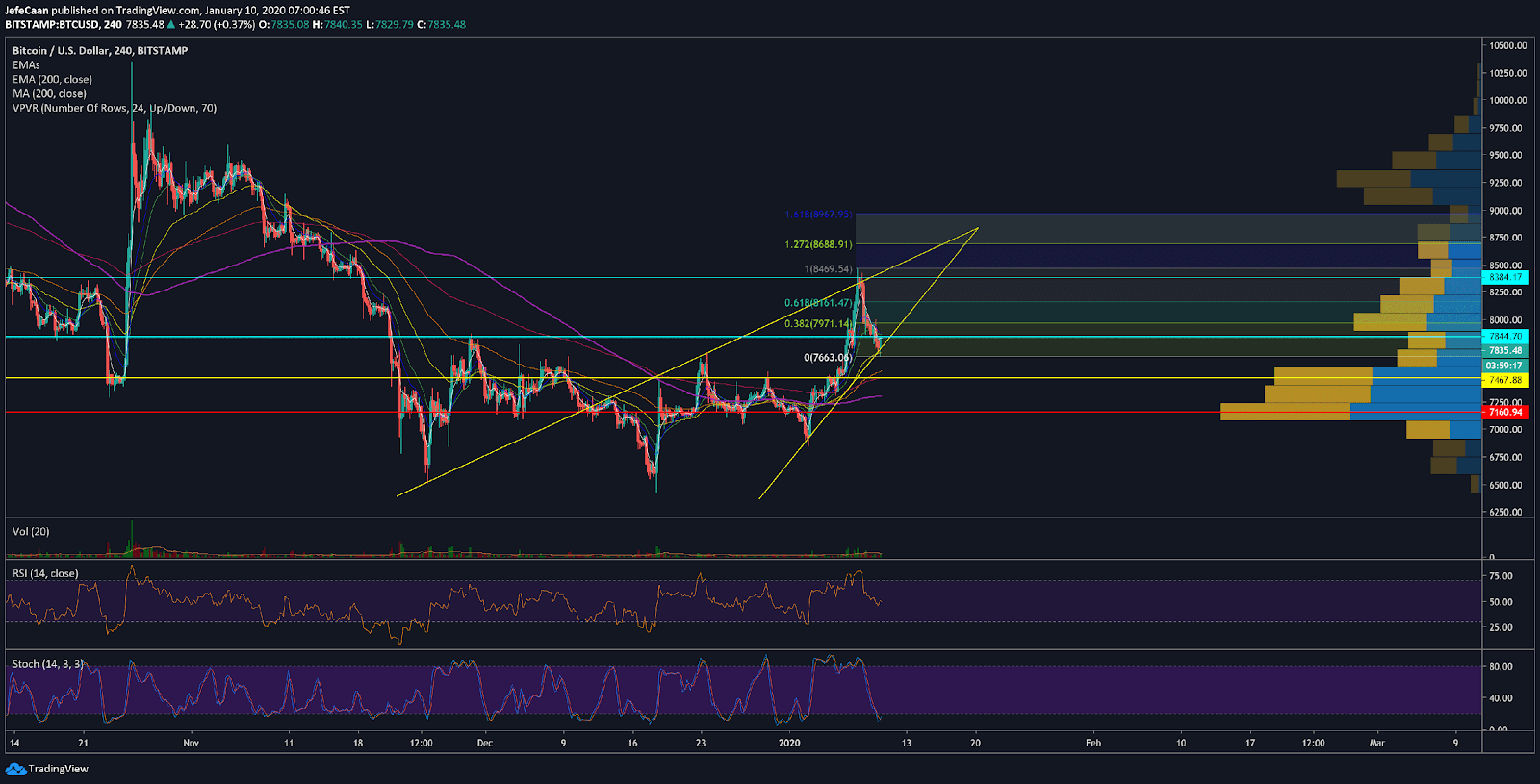
Task: Select the 0.382(7971.14) Fibonacci level label
Action: click(x=818, y=324)
